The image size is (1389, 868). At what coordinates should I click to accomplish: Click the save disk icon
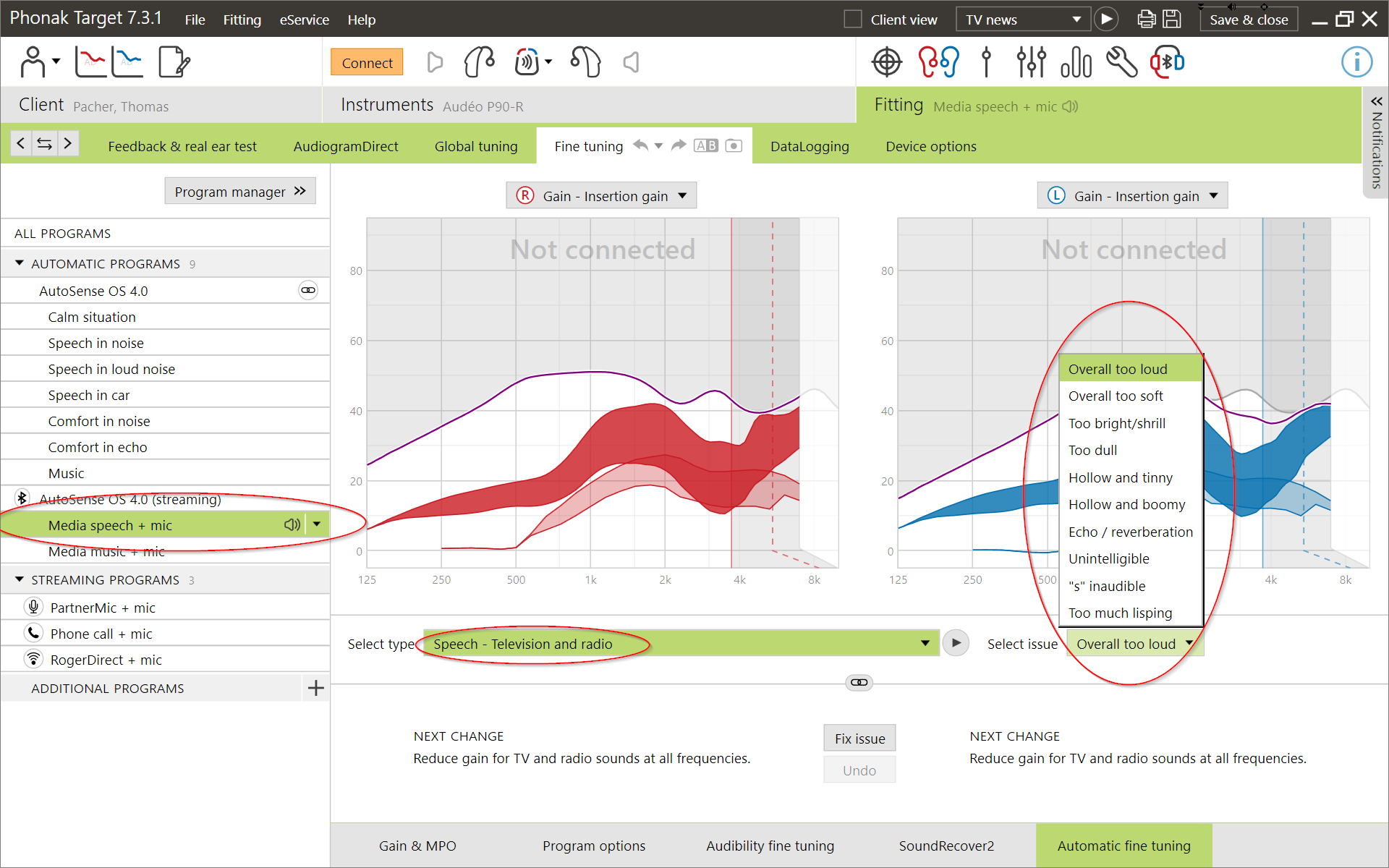pyautogui.click(x=1172, y=20)
